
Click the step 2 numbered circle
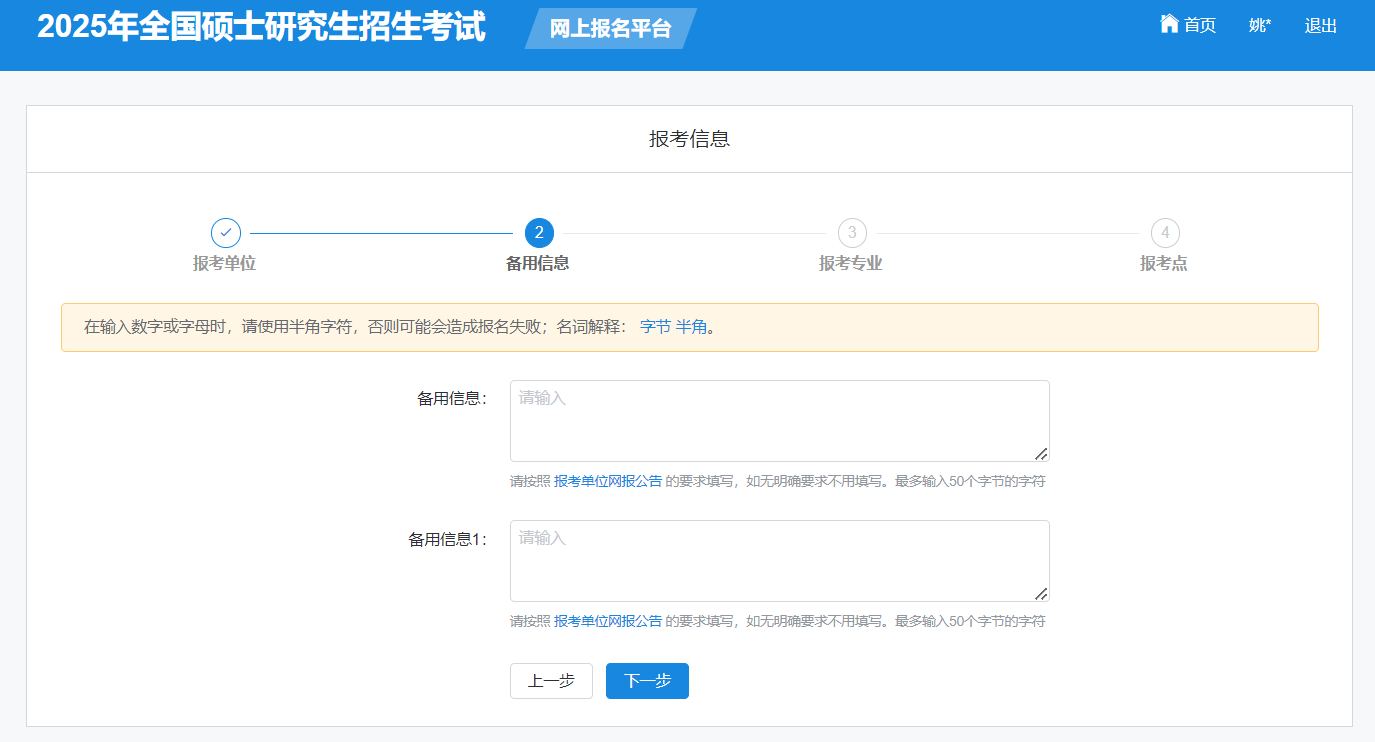point(539,233)
